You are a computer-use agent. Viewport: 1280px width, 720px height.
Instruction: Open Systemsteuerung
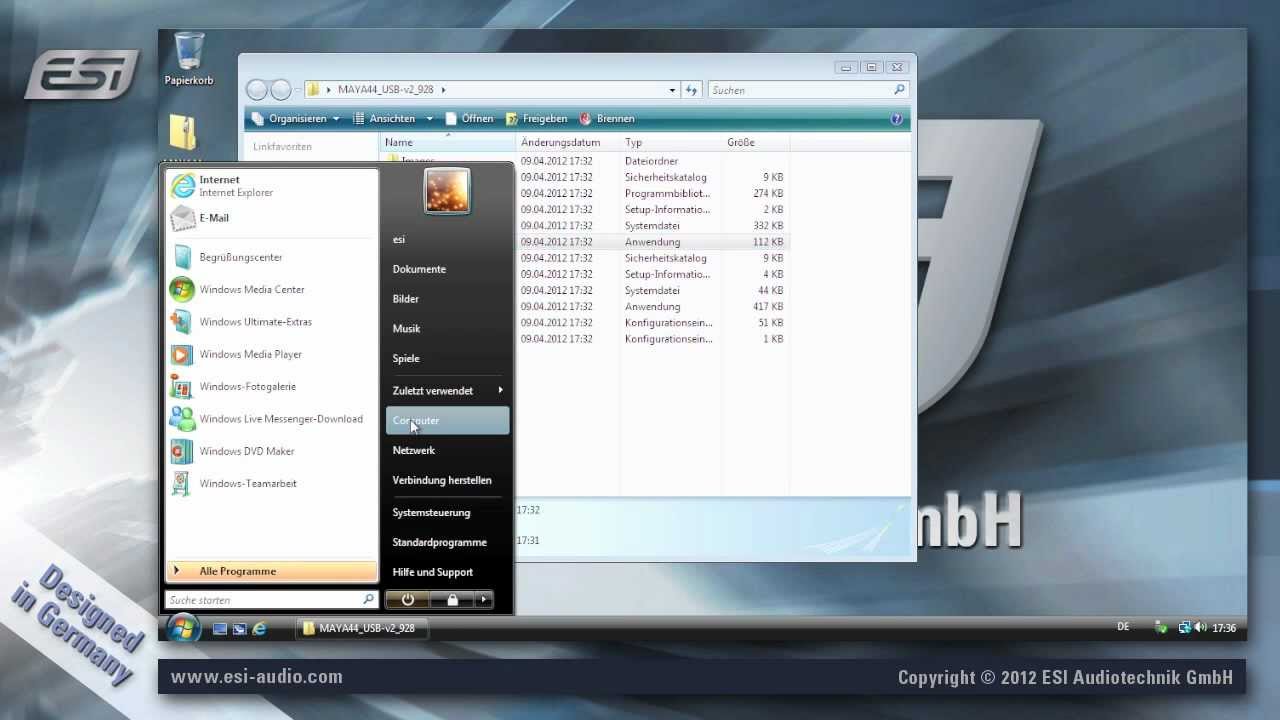click(x=447, y=513)
